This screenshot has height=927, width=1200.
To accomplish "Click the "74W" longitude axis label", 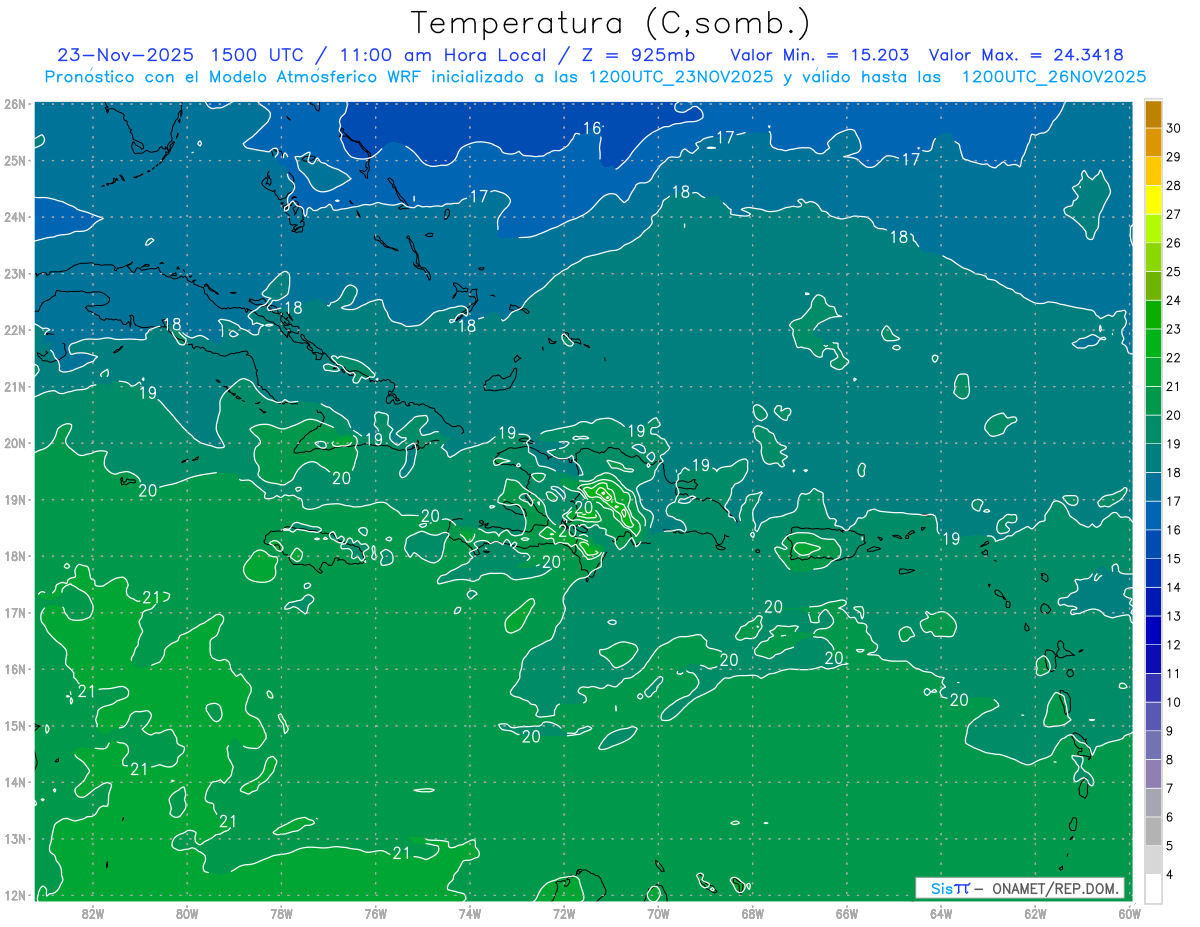I will coord(469,913).
